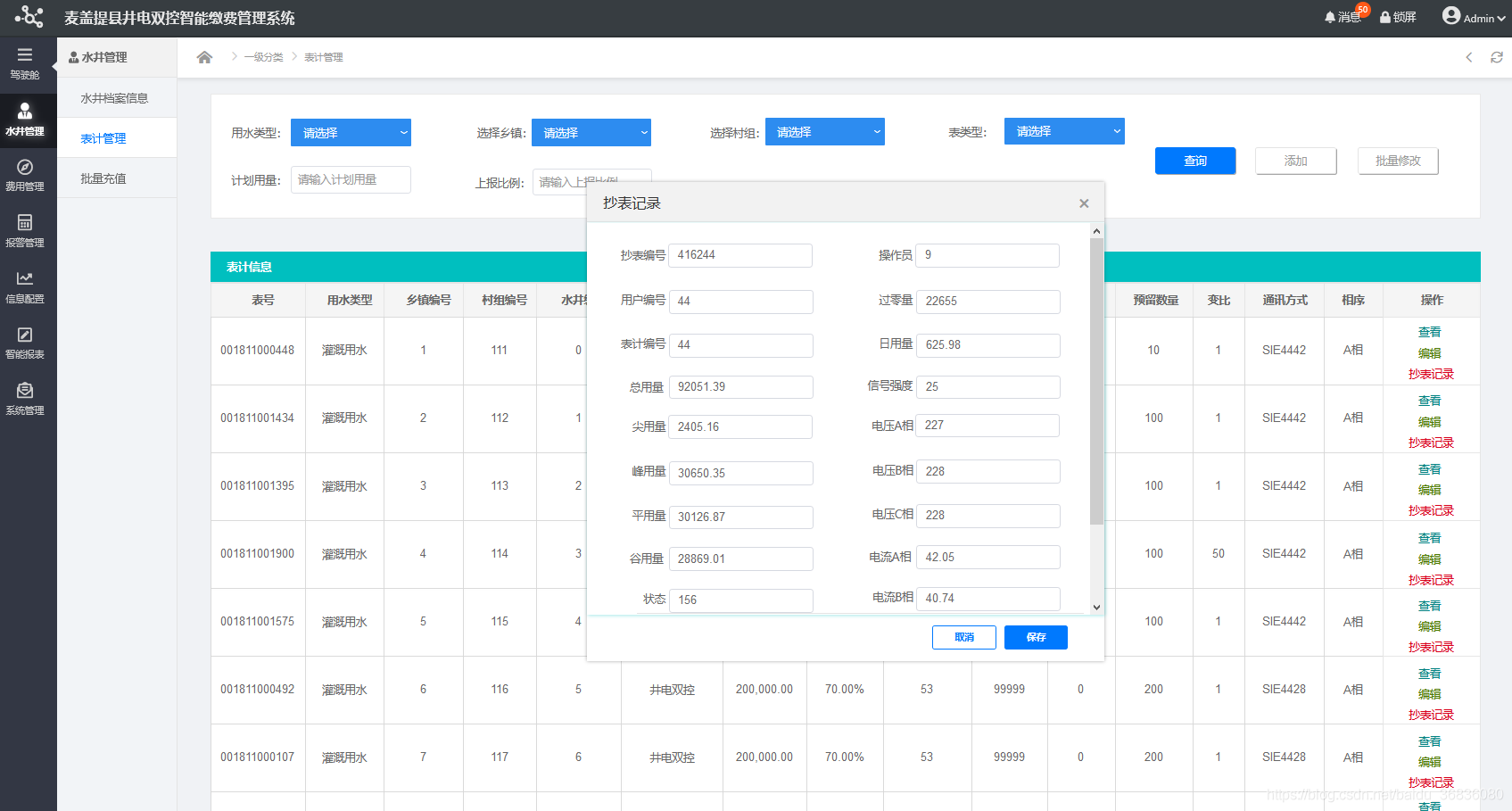
Task: Click the 表号 column header
Action: 263,301
